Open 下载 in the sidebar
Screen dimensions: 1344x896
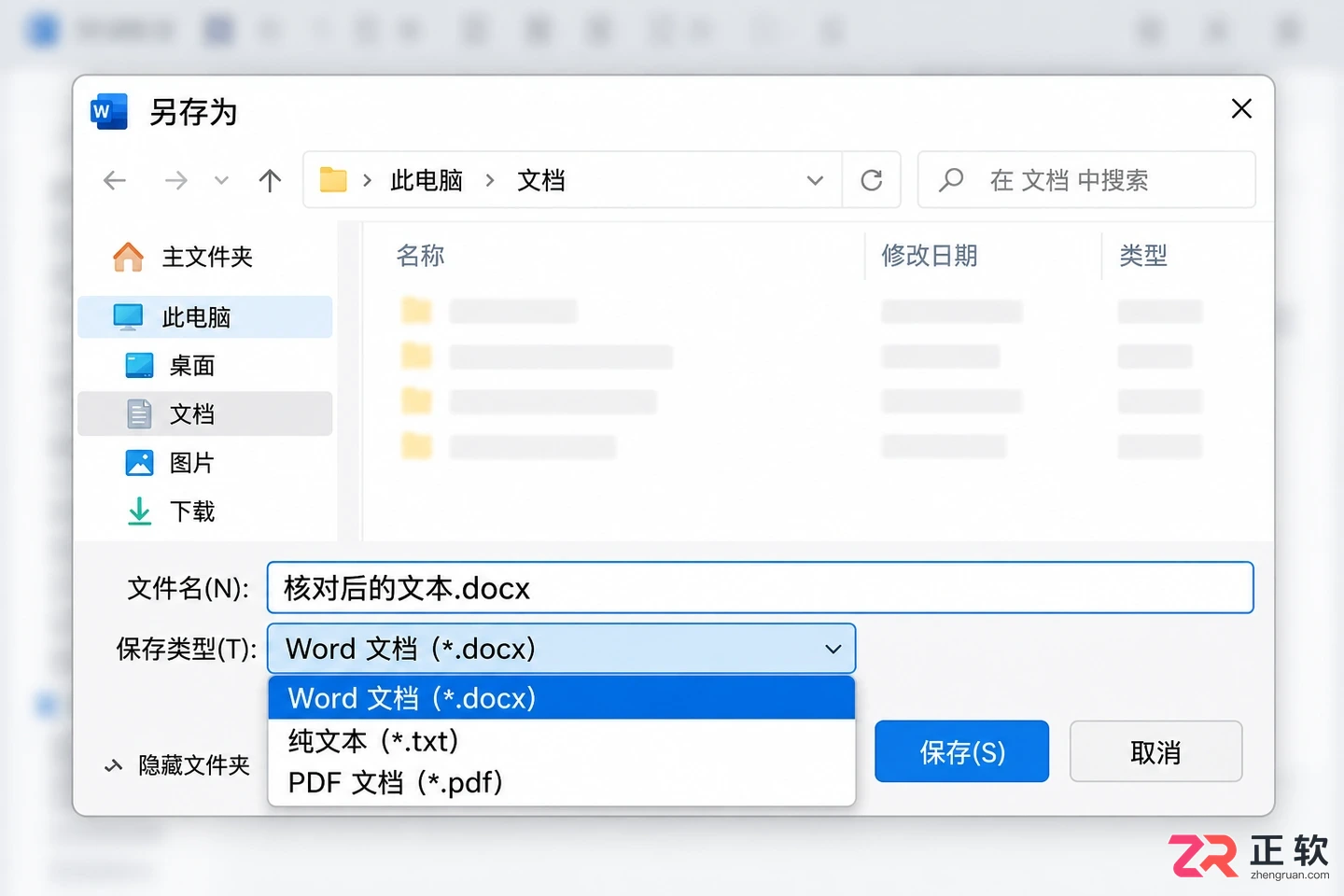tap(205, 511)
